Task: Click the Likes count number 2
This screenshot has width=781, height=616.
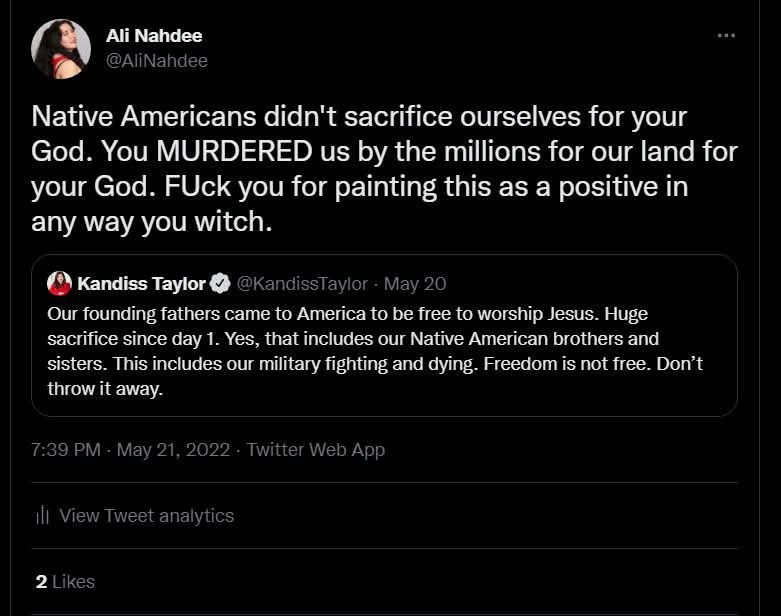Action: click(x=41, y=582)
